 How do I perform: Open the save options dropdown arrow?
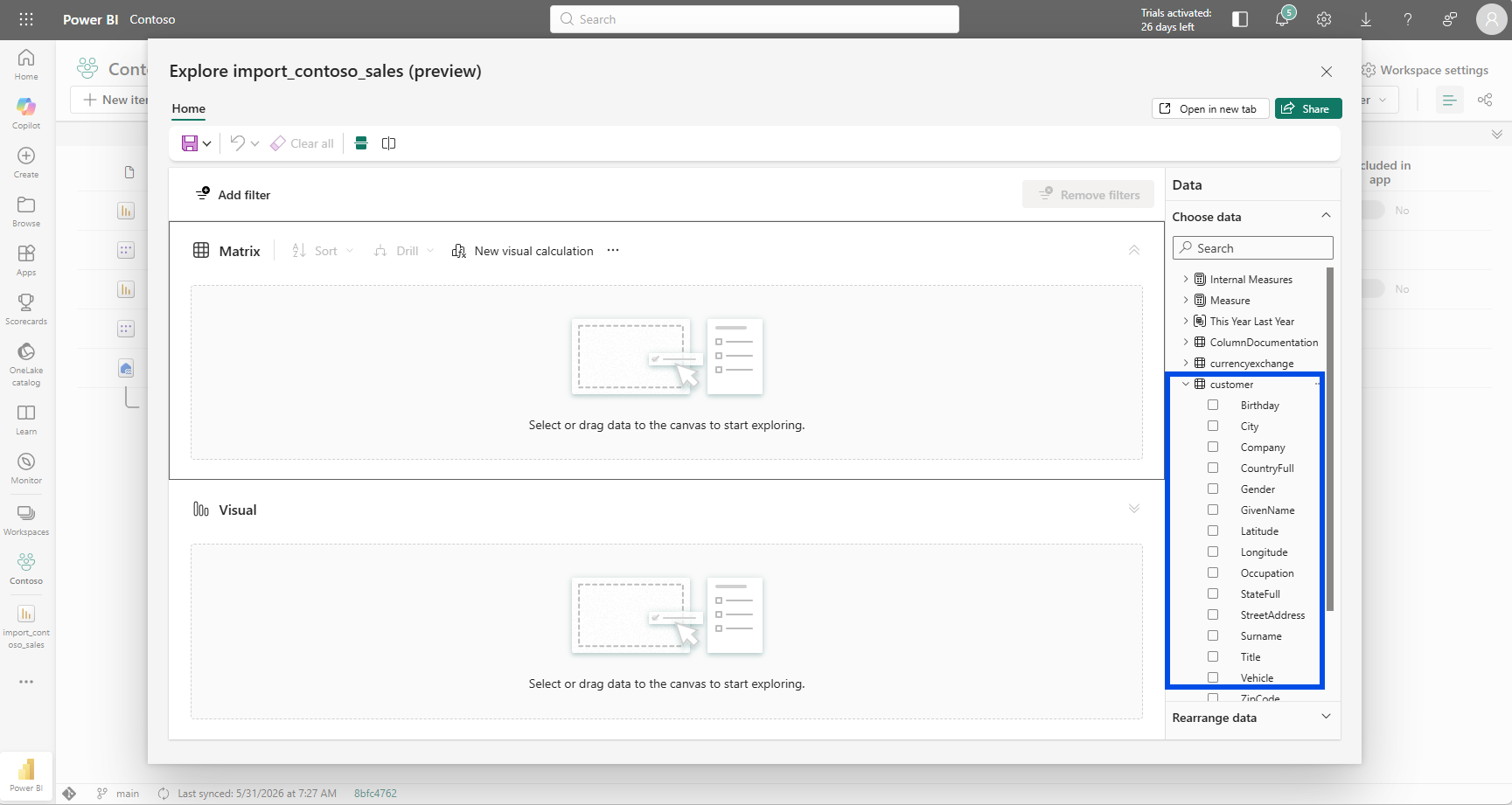click(x=207, y=143)
